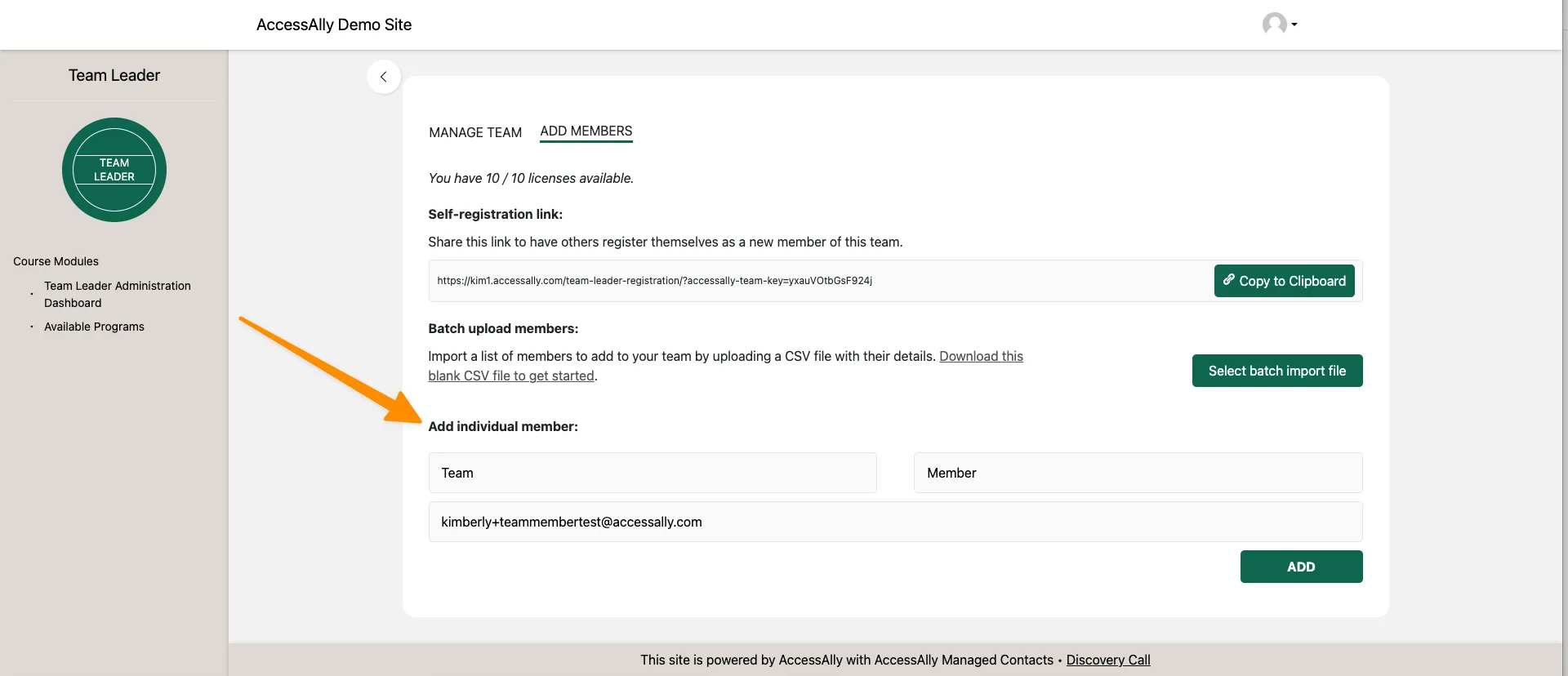Click the AccessAlly Demo Site title

[334, 24]
